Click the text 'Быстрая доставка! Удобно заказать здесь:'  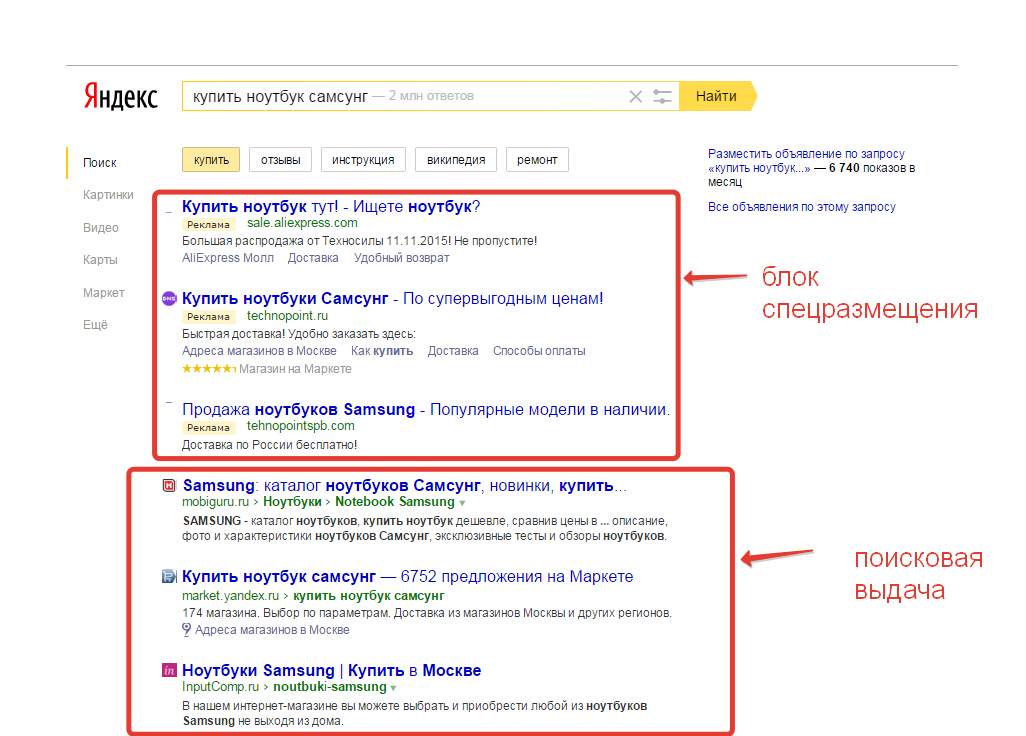[x=299, y=334]
